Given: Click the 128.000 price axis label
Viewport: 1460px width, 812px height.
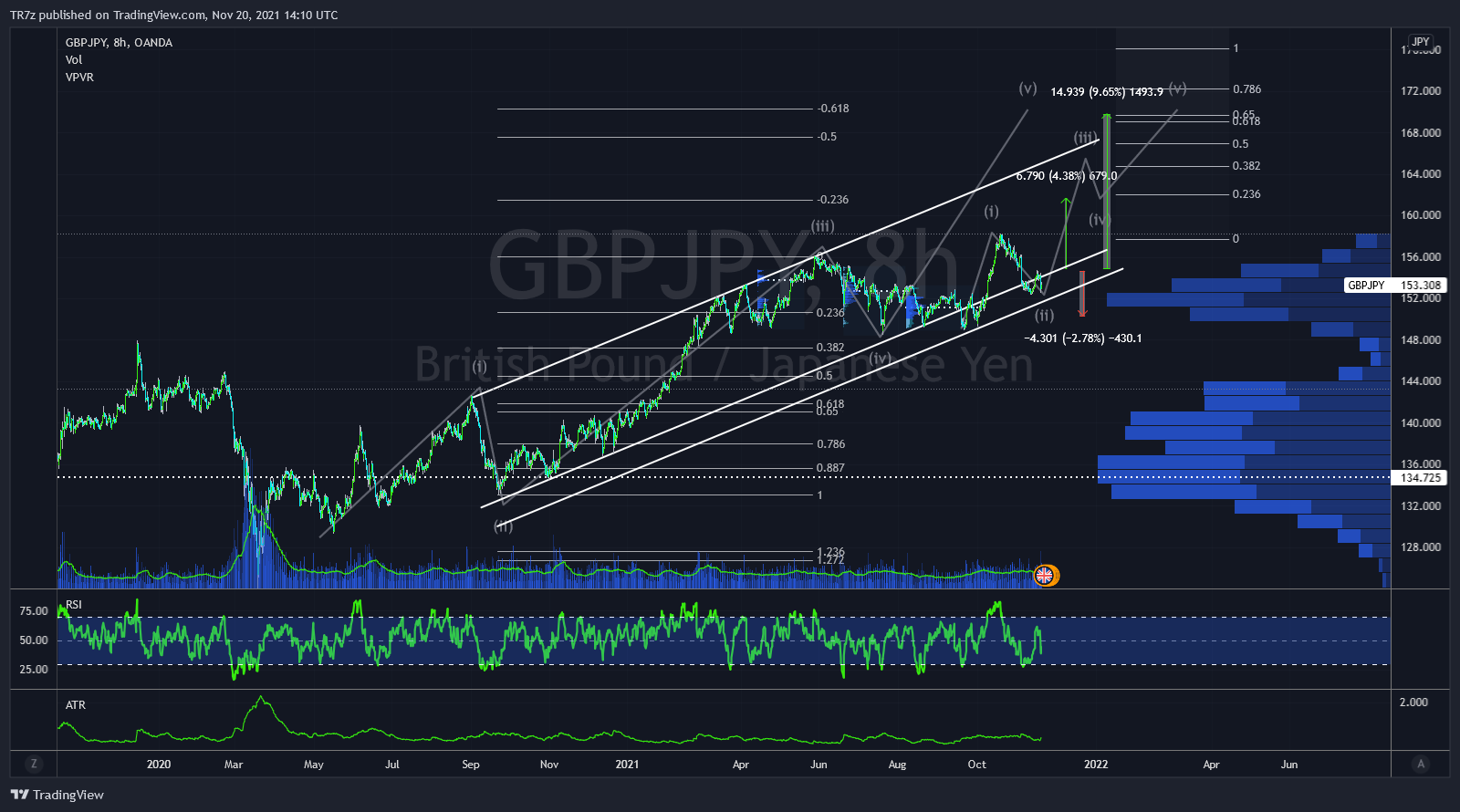Looking at the screenshot, I should click(1421, 547).
